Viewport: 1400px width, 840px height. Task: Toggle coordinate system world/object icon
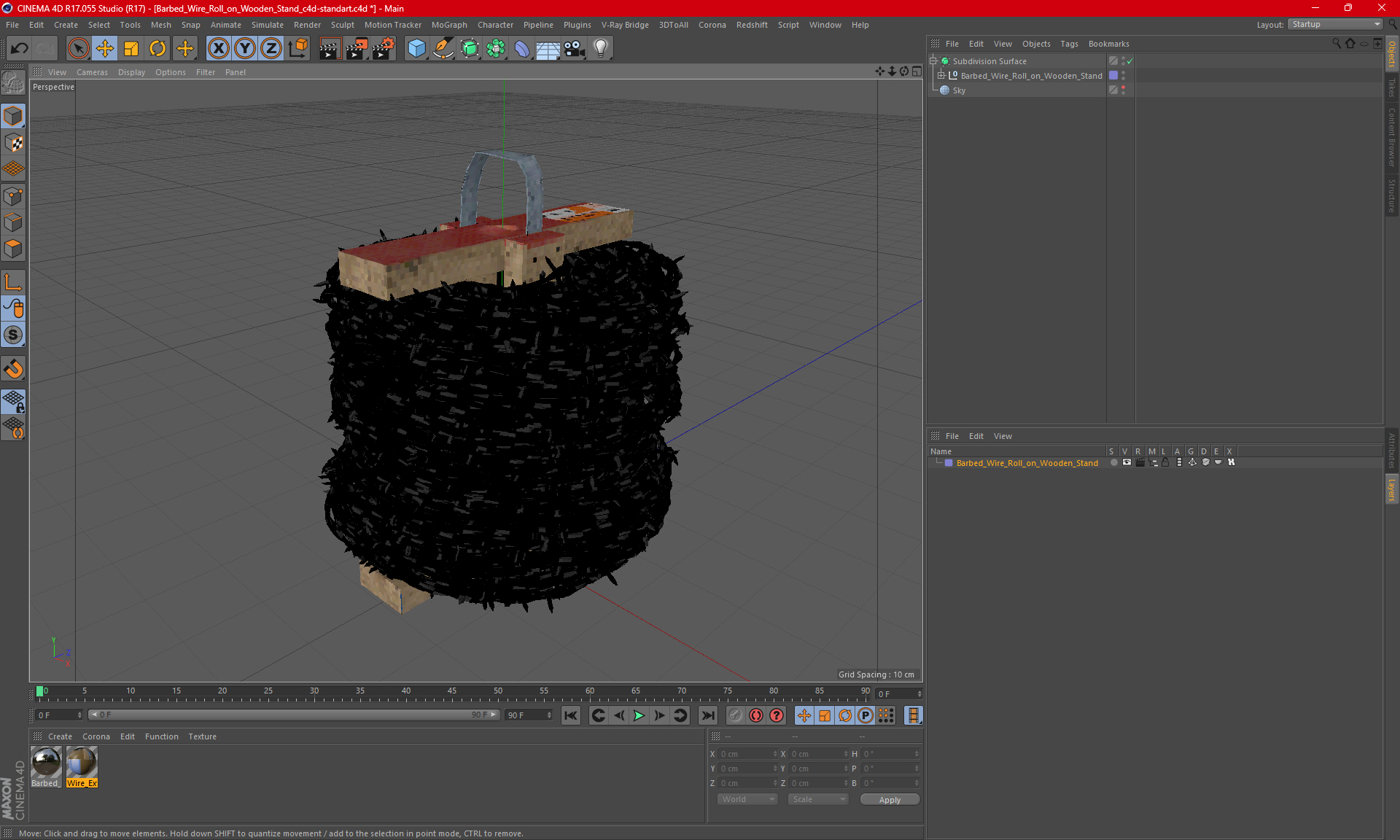[x=298, y=48]
